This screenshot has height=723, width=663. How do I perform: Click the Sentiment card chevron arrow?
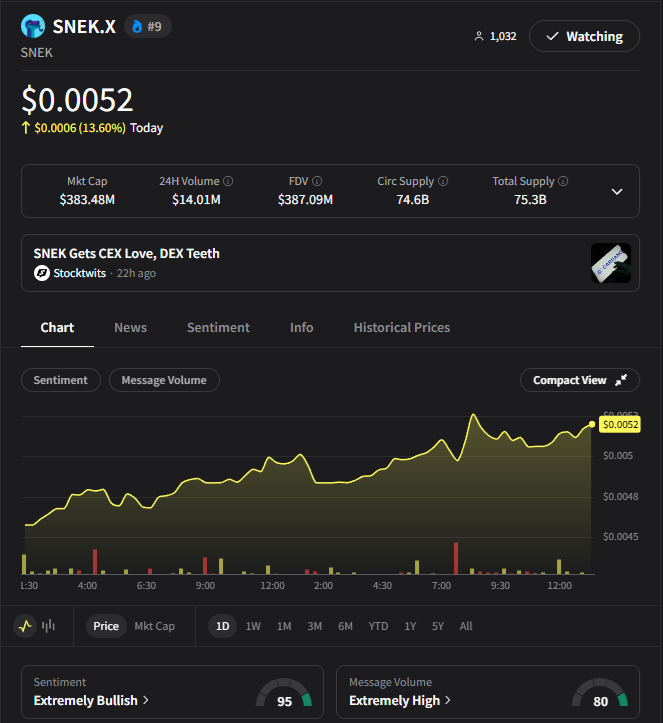pos(146,700)
